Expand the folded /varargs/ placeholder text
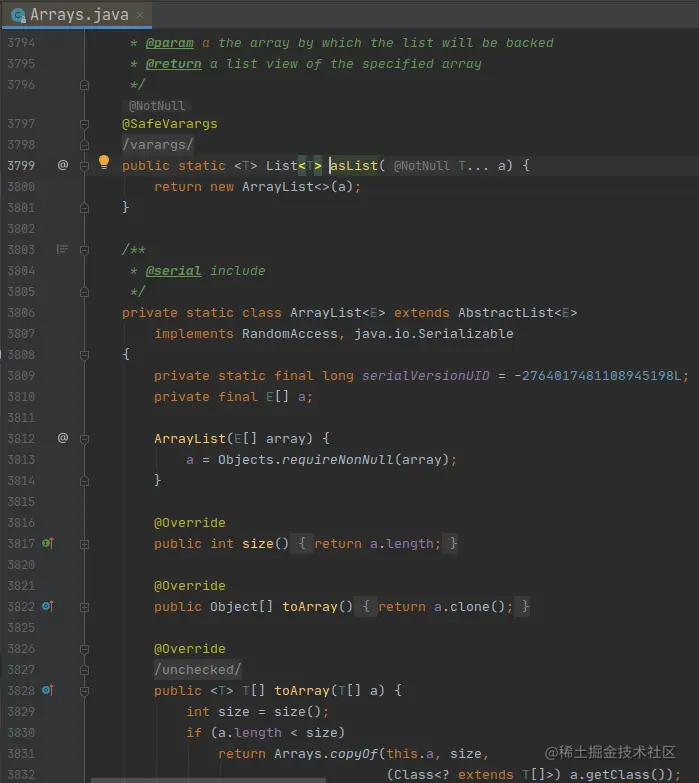The image size is (699, 783). pyautogui.click(x=157, y=145)
